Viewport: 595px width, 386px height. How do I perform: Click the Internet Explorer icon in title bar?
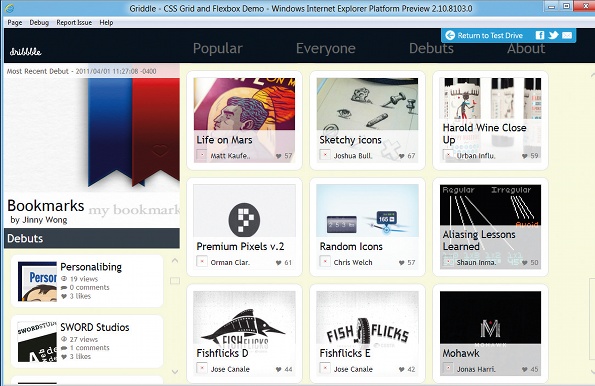(9, 8)
